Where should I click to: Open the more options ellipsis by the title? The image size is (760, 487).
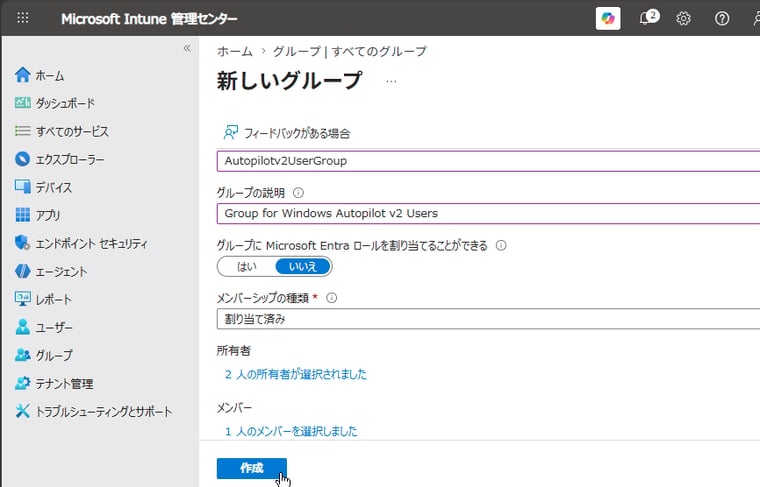point(391,81)
